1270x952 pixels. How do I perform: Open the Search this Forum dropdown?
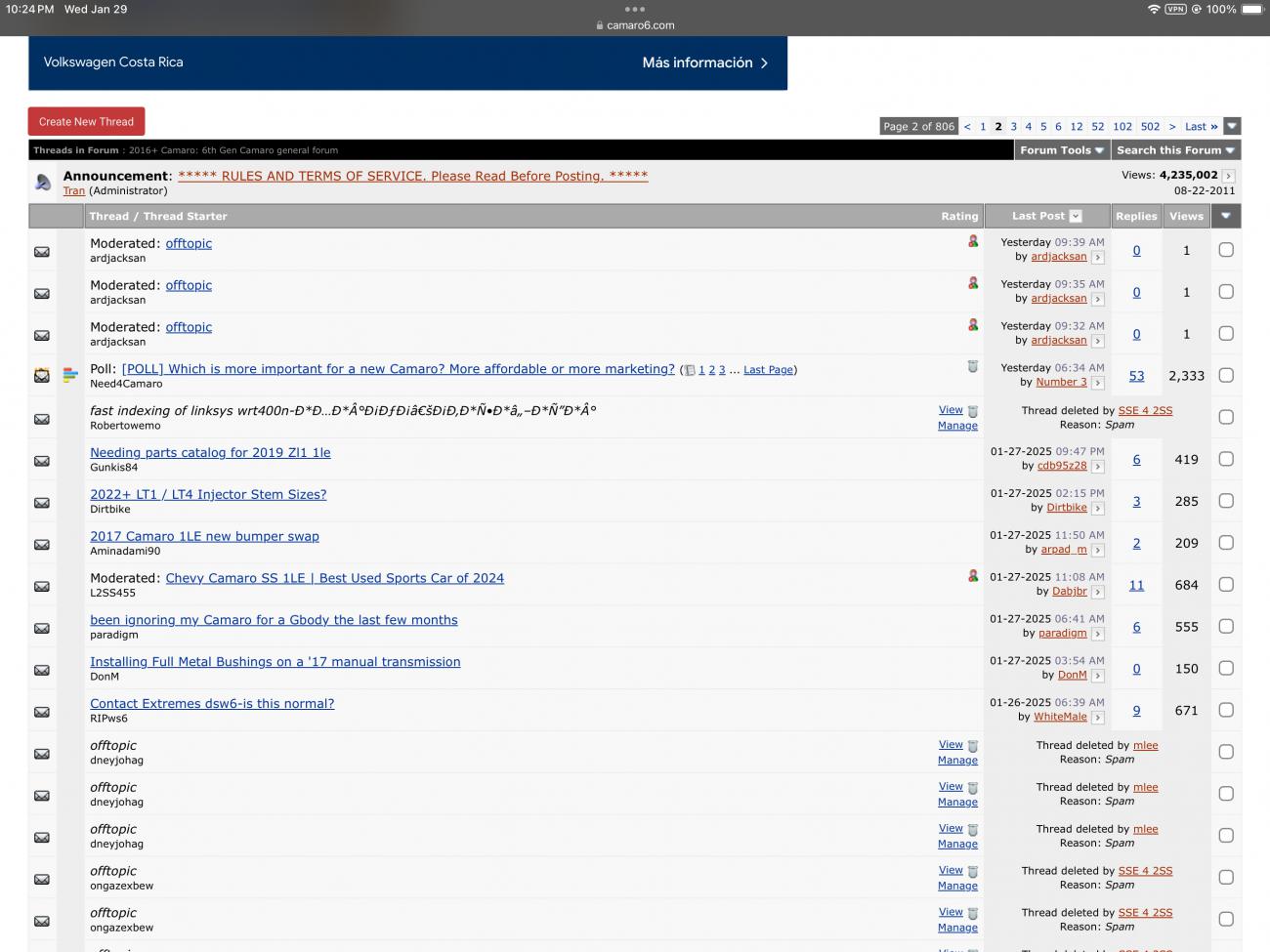point(1175,149)
